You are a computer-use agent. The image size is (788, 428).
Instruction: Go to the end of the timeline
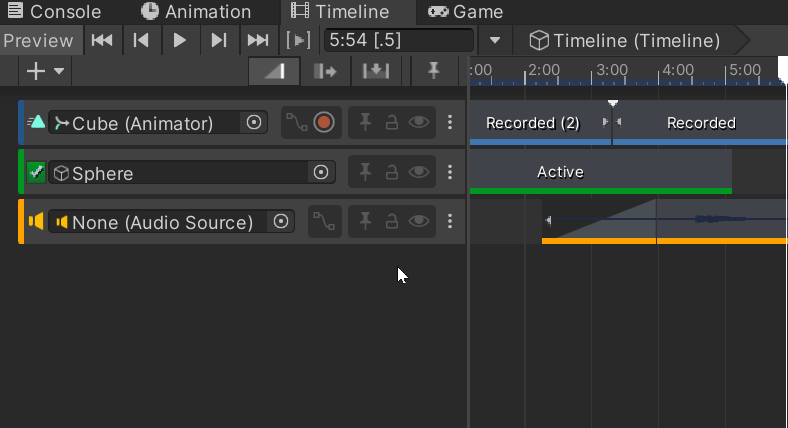pos(258,40)
